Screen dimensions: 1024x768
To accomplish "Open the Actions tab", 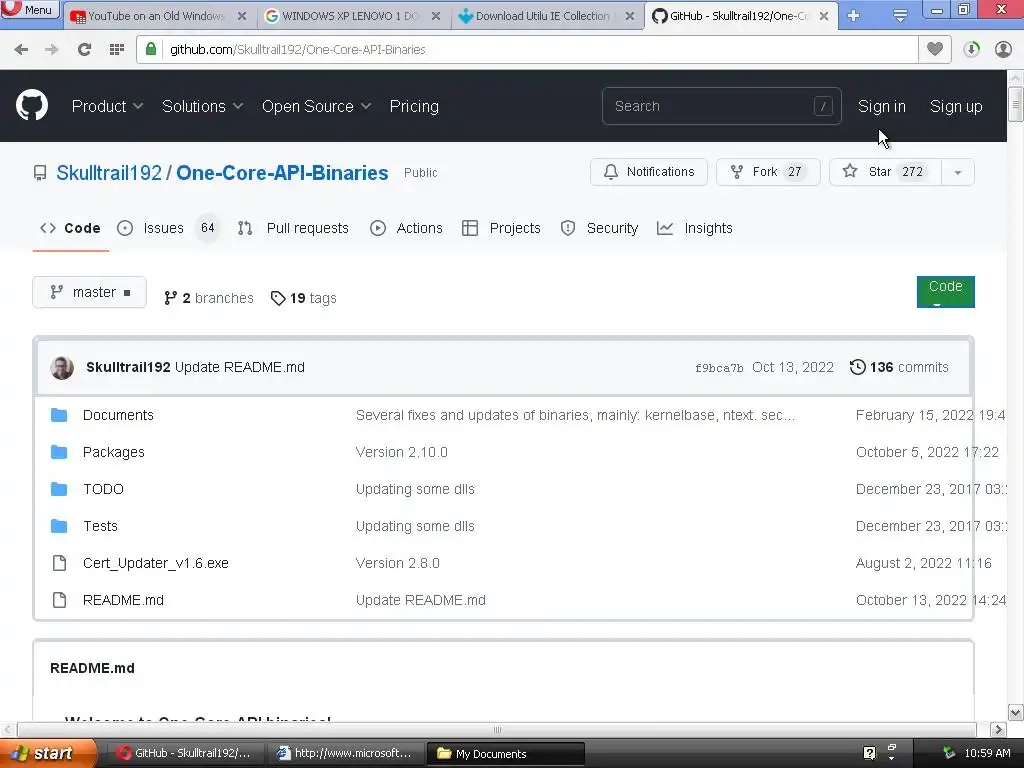I will [x=406, y=228].
